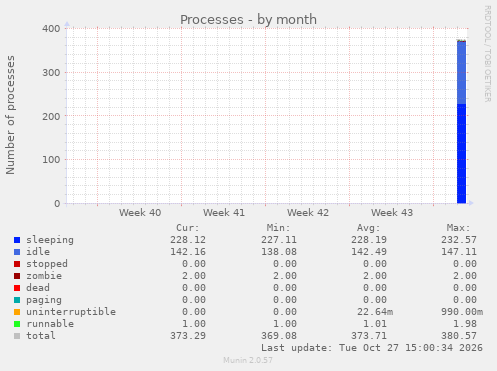
Task: Select the zombie legend color swatch
Action: 17,276
